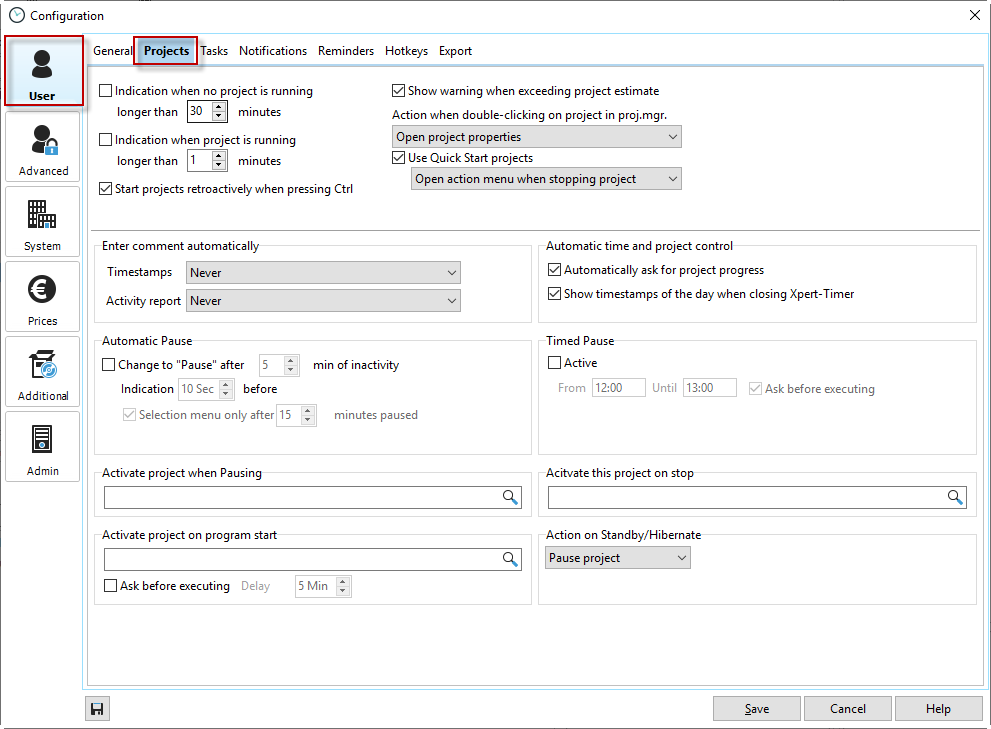The height and width of the screenshot is (729, 991).
Task: Increase the no-project-running minutes spinner
Action: tap(220, 107)
